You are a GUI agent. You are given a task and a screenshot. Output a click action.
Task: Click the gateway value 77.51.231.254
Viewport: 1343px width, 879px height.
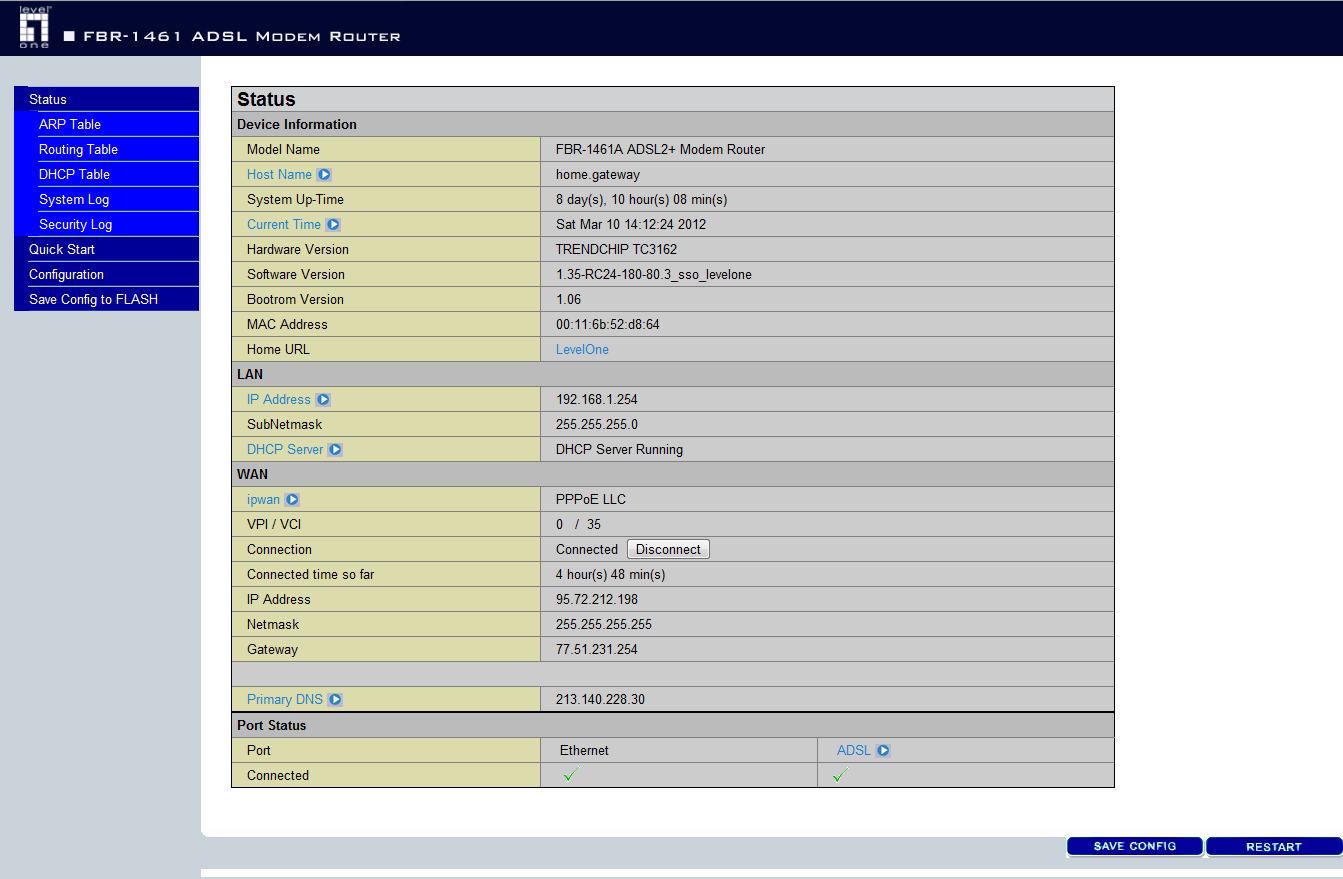point(597,650)
